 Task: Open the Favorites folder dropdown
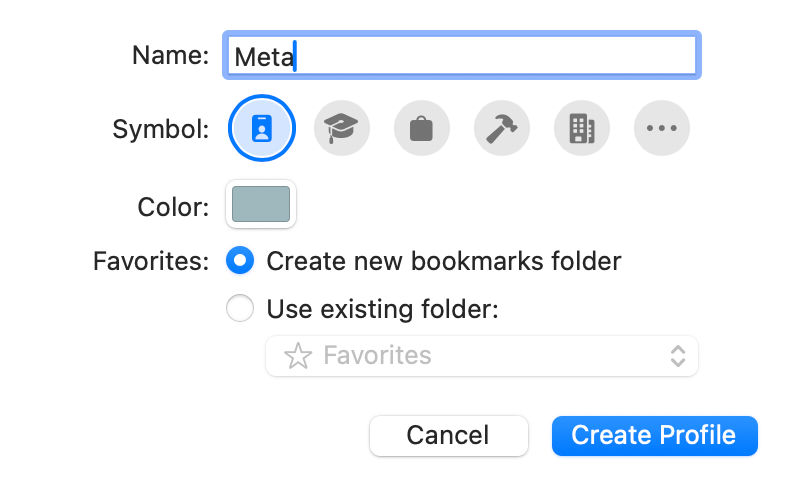click(x=481, y=356)
